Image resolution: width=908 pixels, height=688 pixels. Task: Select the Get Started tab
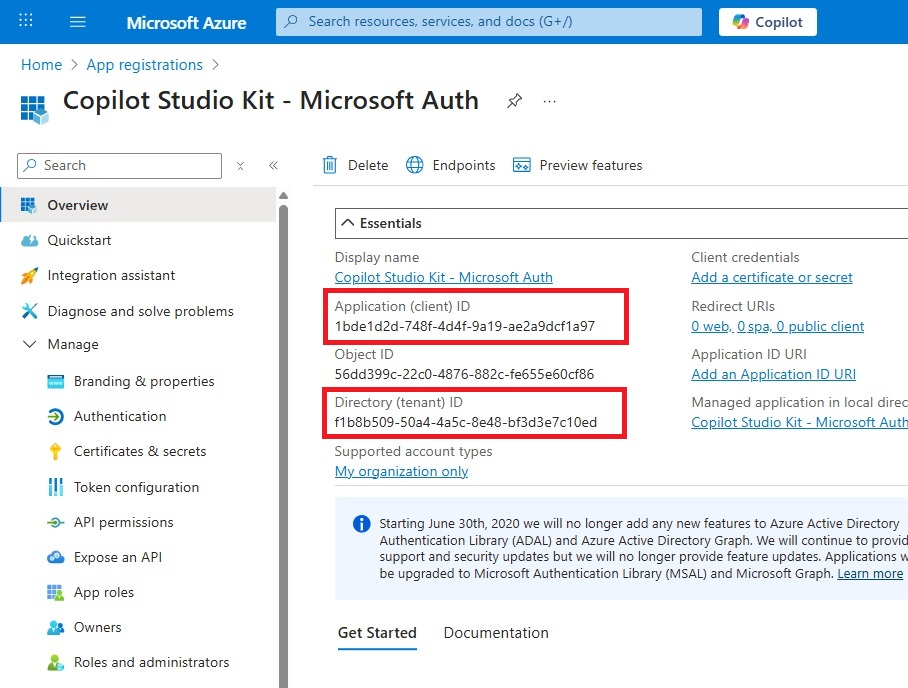pyautogui.click(x=377, y=633)
